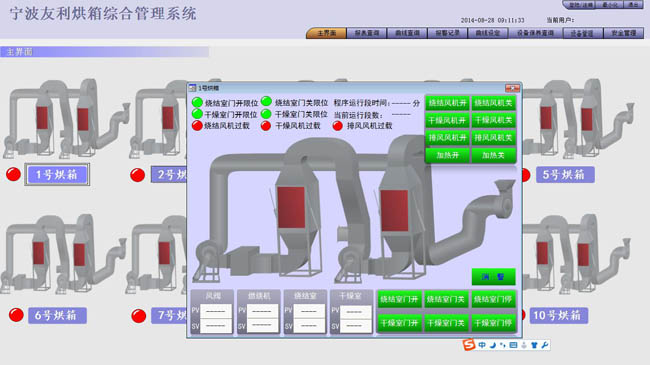The width and height of the screenshot is (650, 365).
Task: Click the red status light beside 1号烘箱
Action: [13, 174]
